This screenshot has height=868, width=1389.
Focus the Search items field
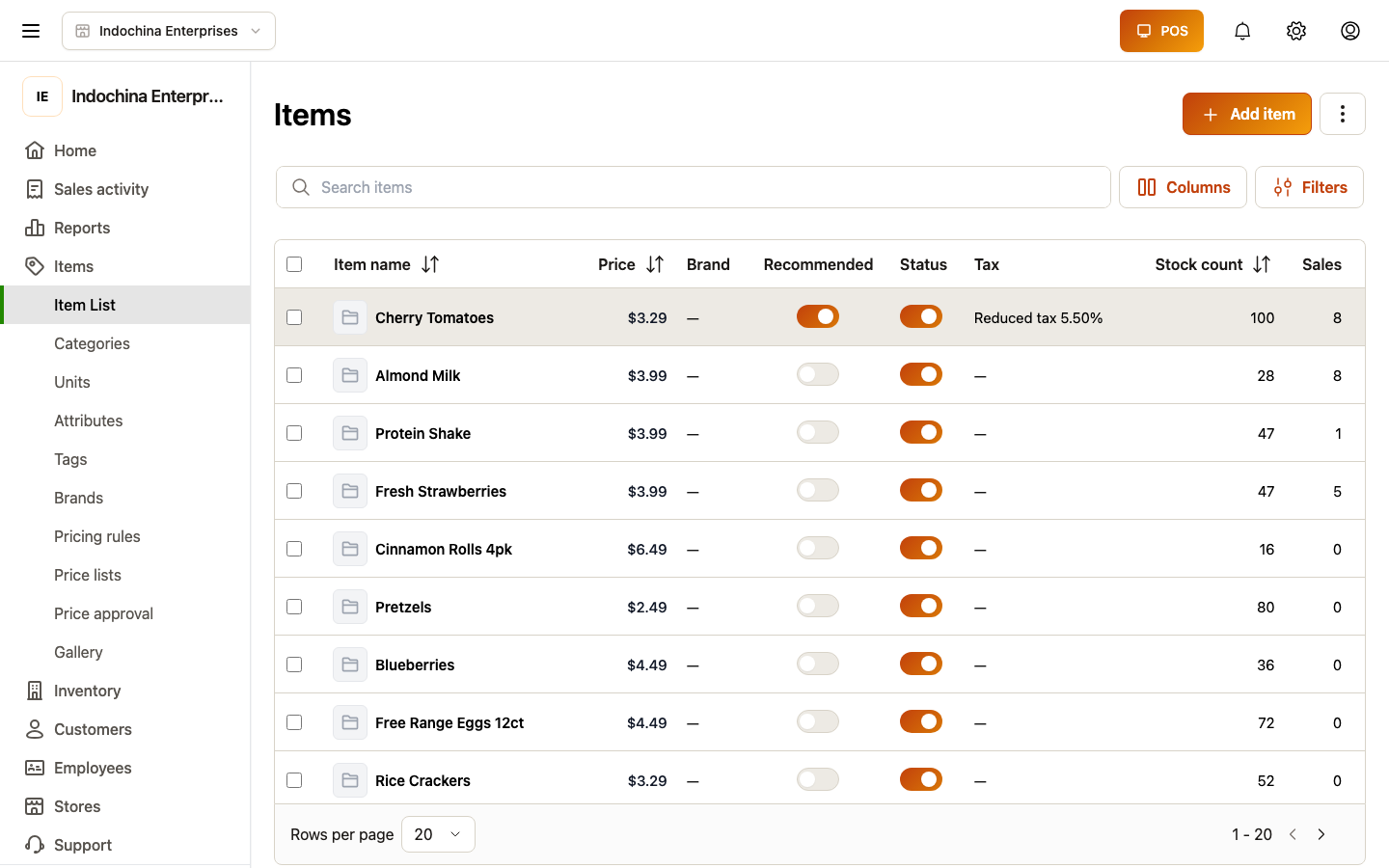[694, 187]
